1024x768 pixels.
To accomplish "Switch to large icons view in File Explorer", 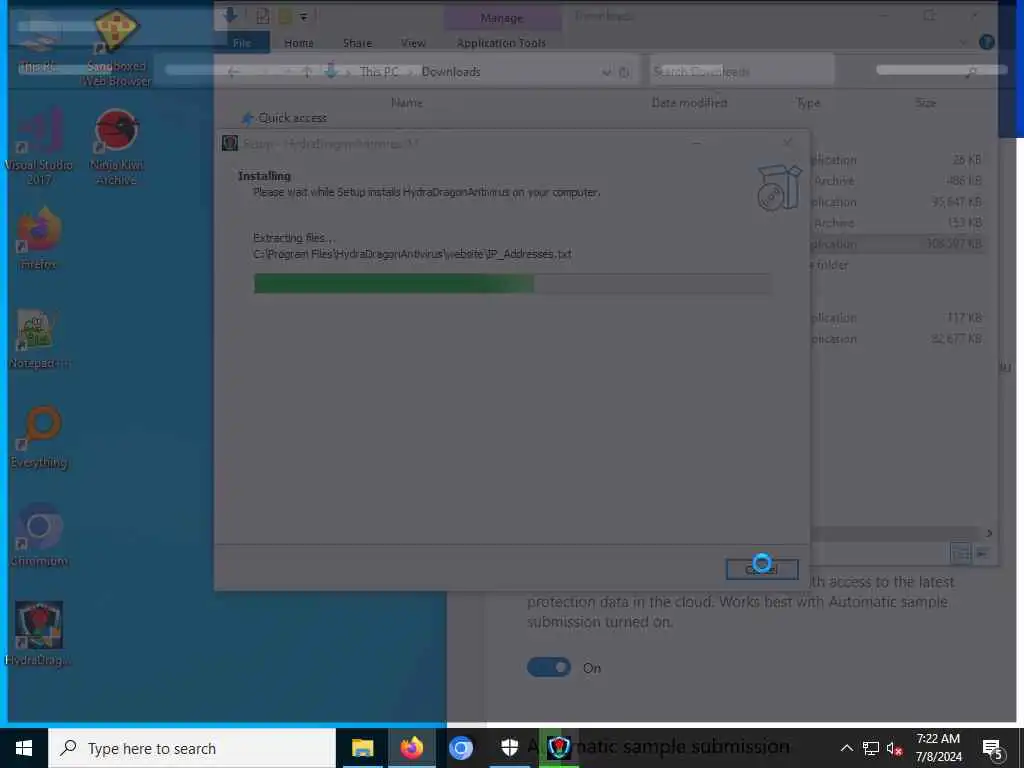I will coord(982,554).
